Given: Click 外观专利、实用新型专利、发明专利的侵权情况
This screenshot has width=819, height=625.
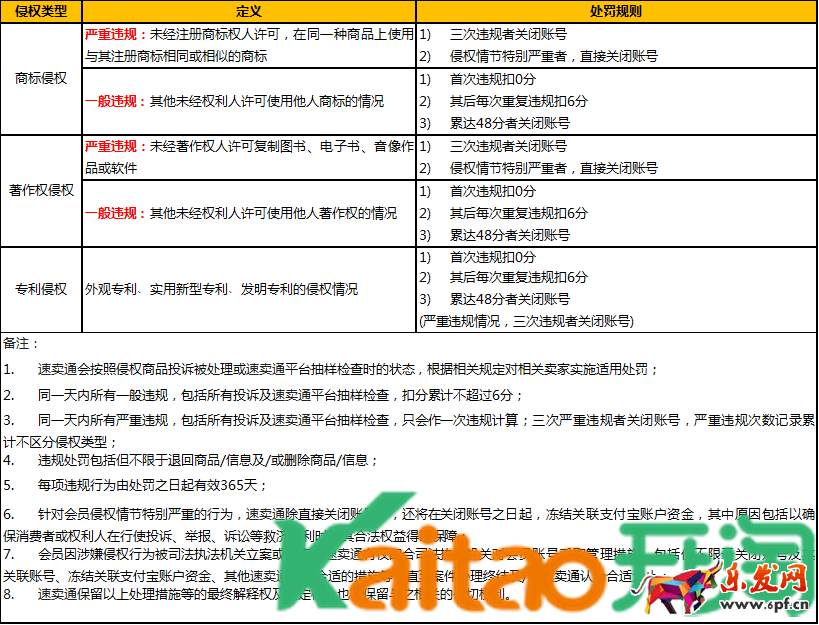Looking at the screenshot, I should 221,289.
